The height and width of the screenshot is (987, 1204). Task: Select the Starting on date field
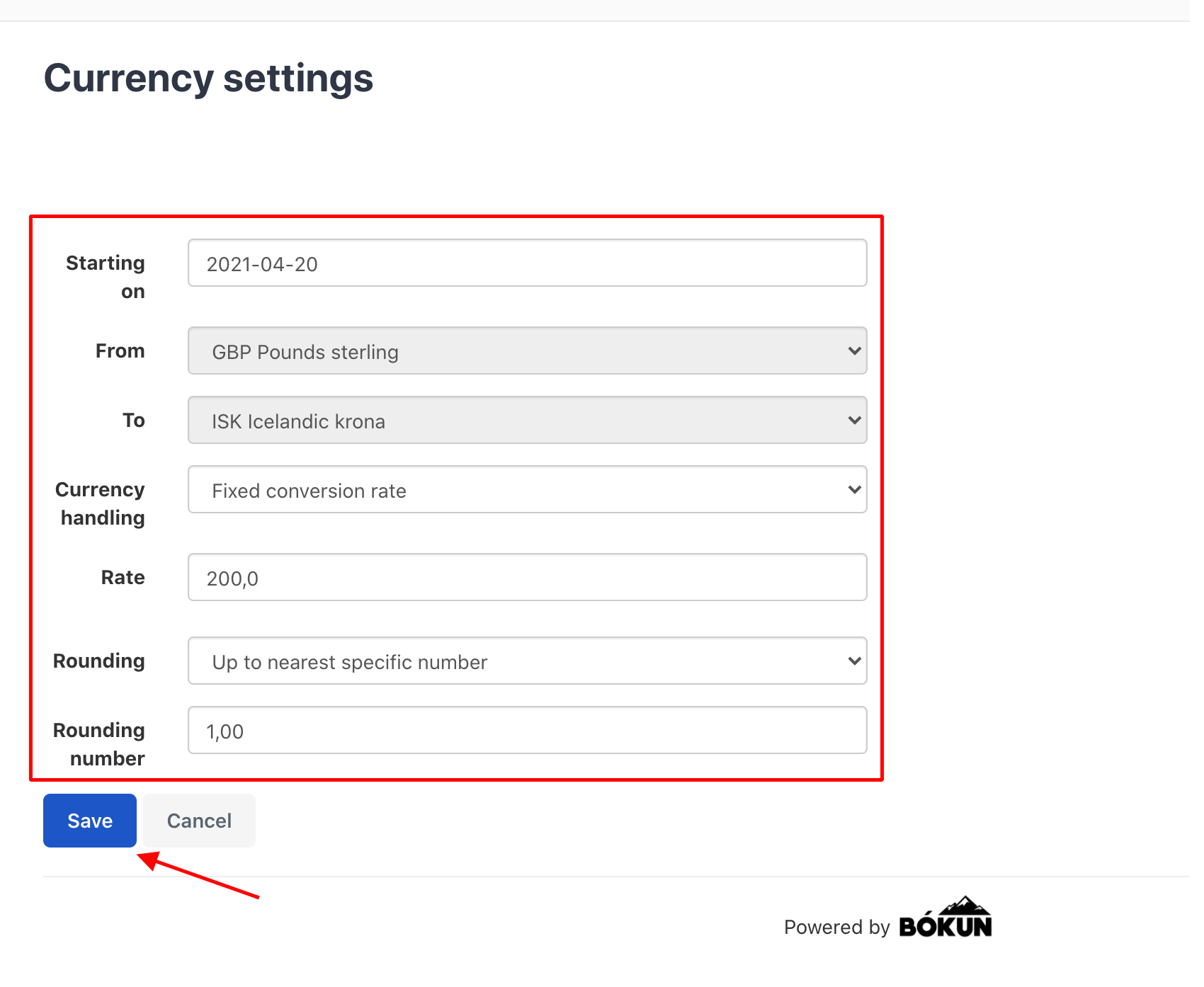point(527,263)
